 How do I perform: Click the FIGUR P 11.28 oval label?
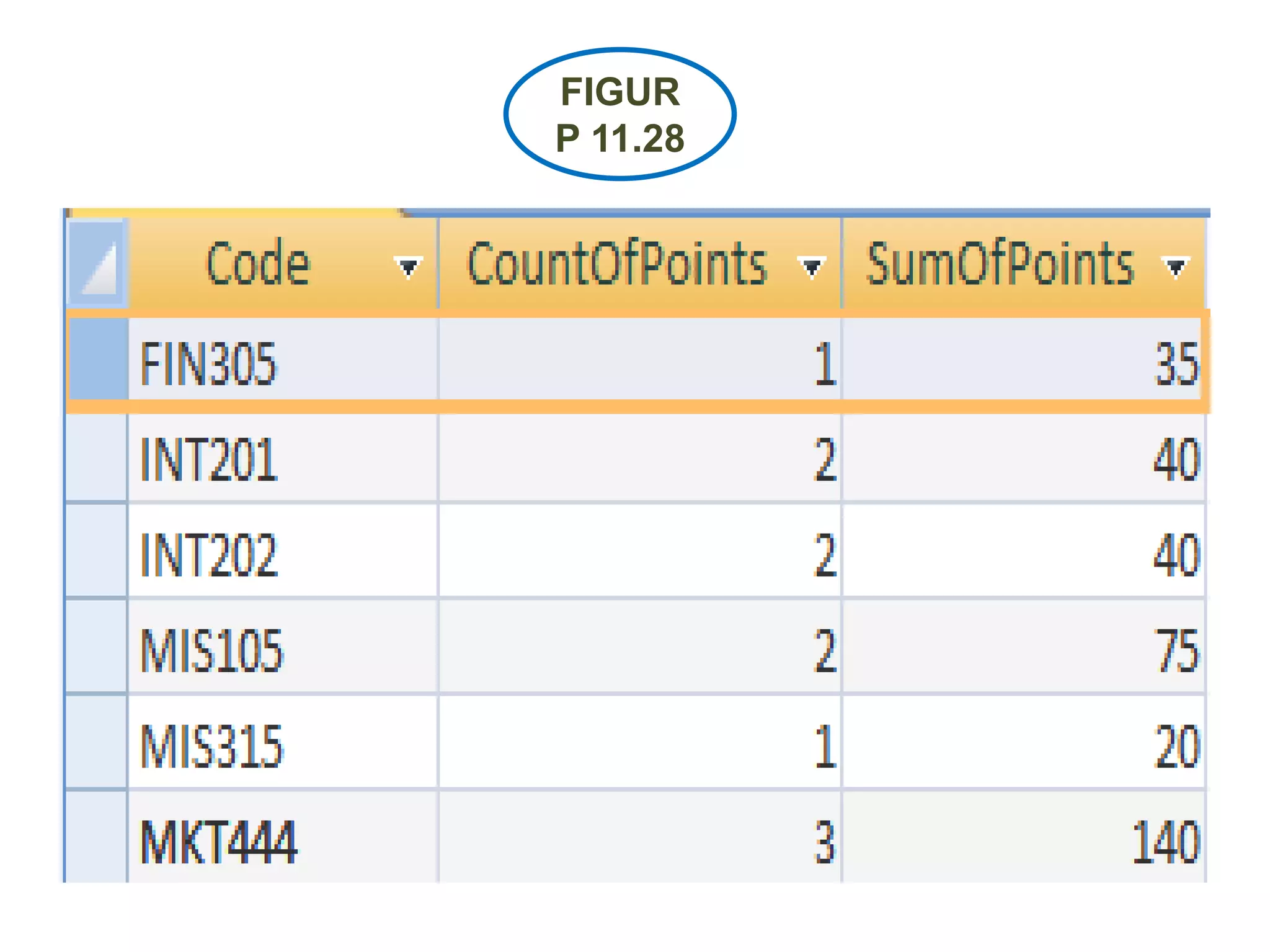pyautogui.click(x=620, y=115)
